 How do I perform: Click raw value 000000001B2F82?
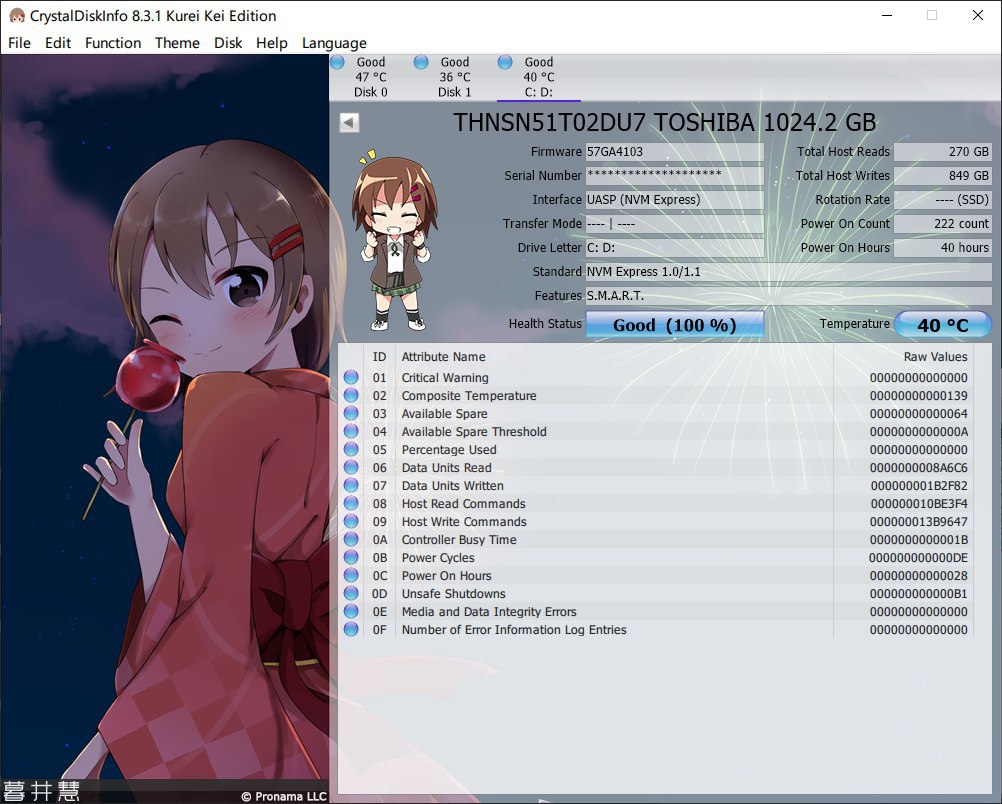(919, 485)
